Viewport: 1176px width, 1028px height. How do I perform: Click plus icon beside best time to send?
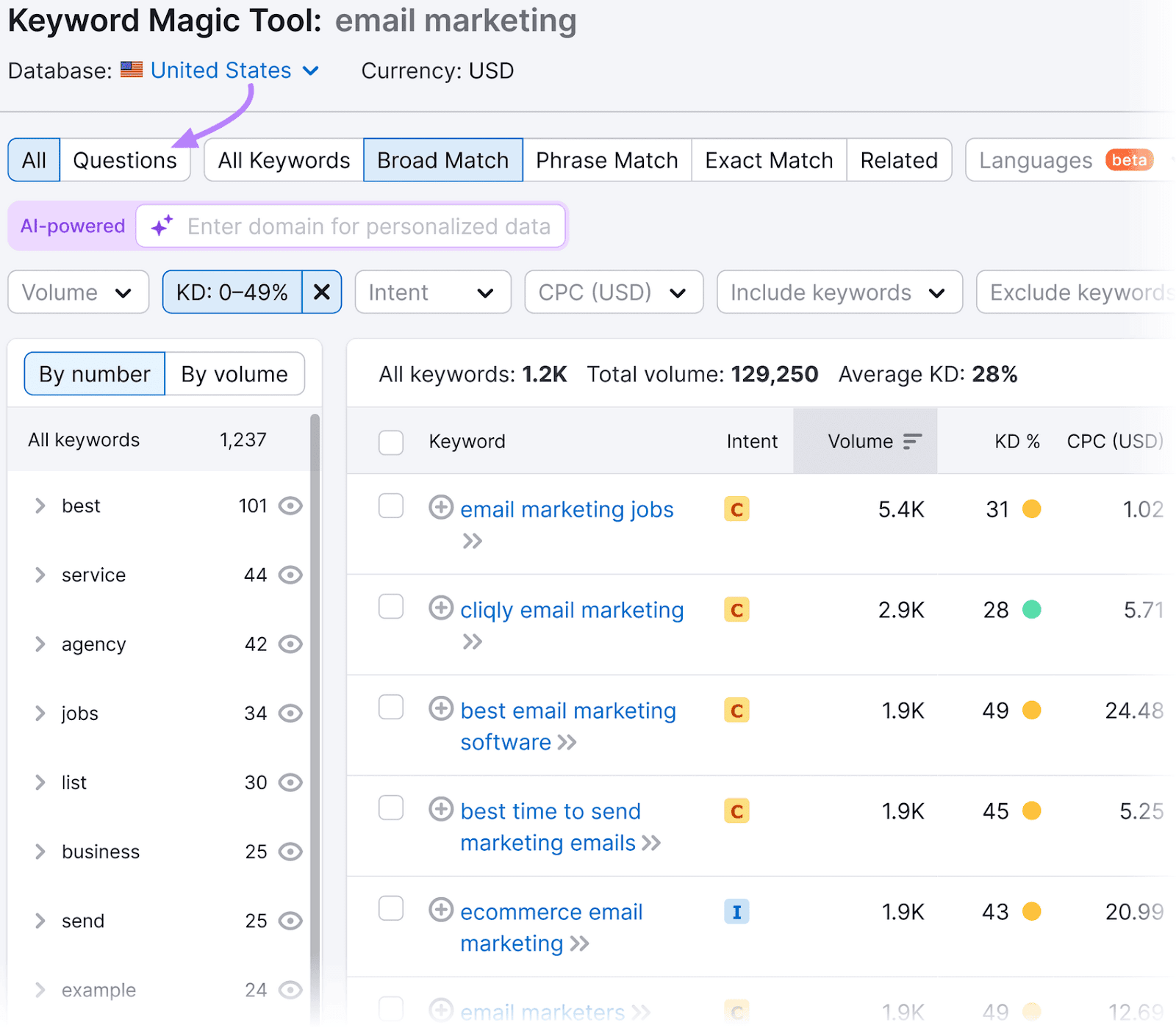click(441, 810)
